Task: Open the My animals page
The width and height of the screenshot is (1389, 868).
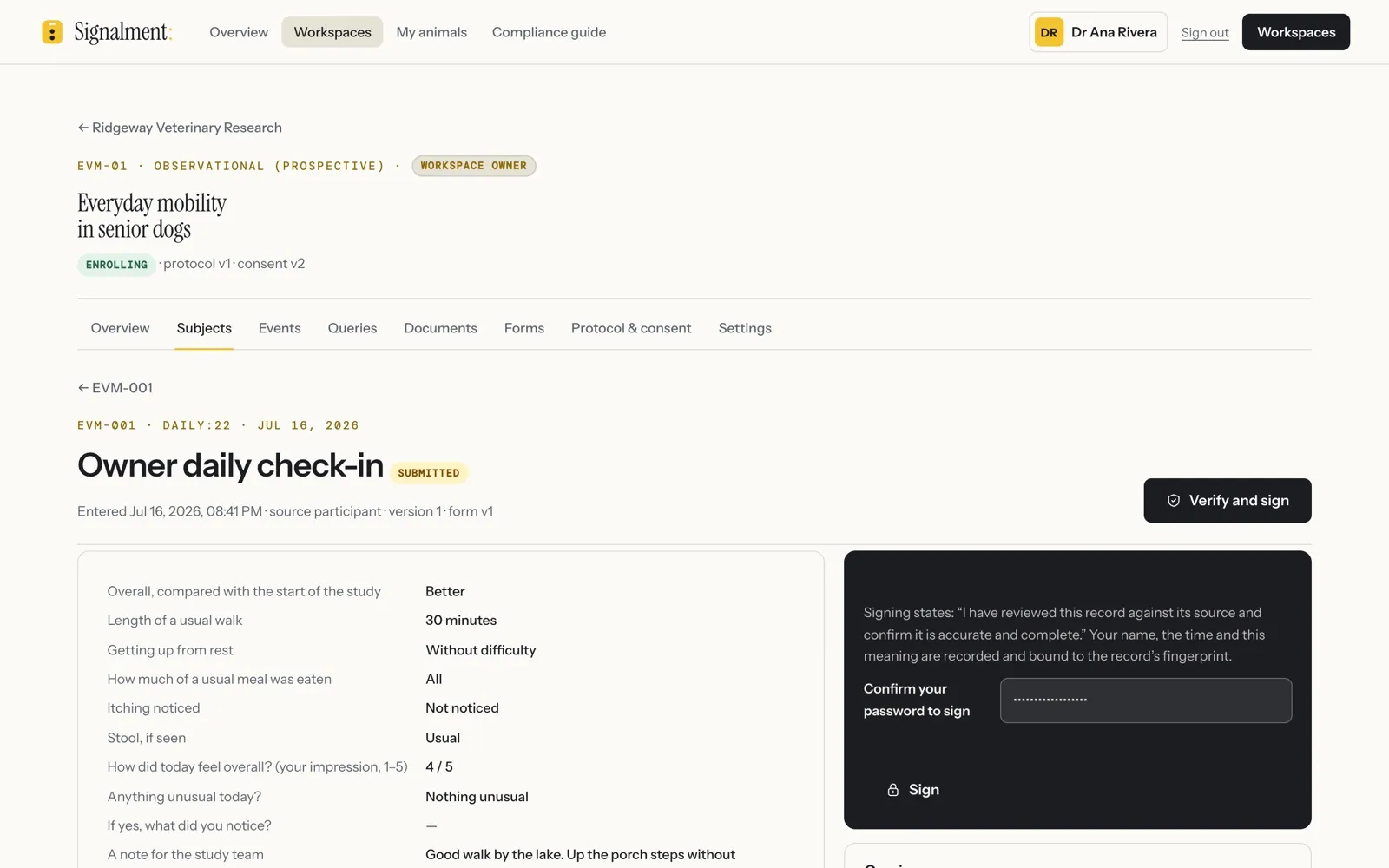Action: tap(431, 32)
